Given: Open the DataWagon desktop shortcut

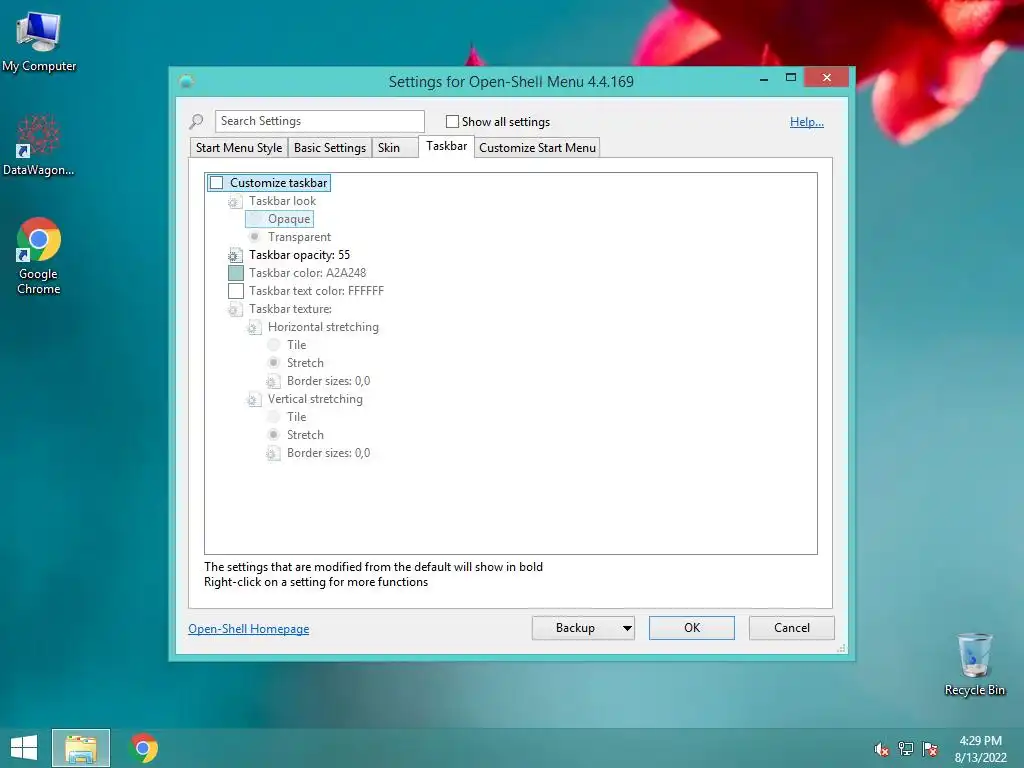Looking at the screenshot, I should point(39,145).
